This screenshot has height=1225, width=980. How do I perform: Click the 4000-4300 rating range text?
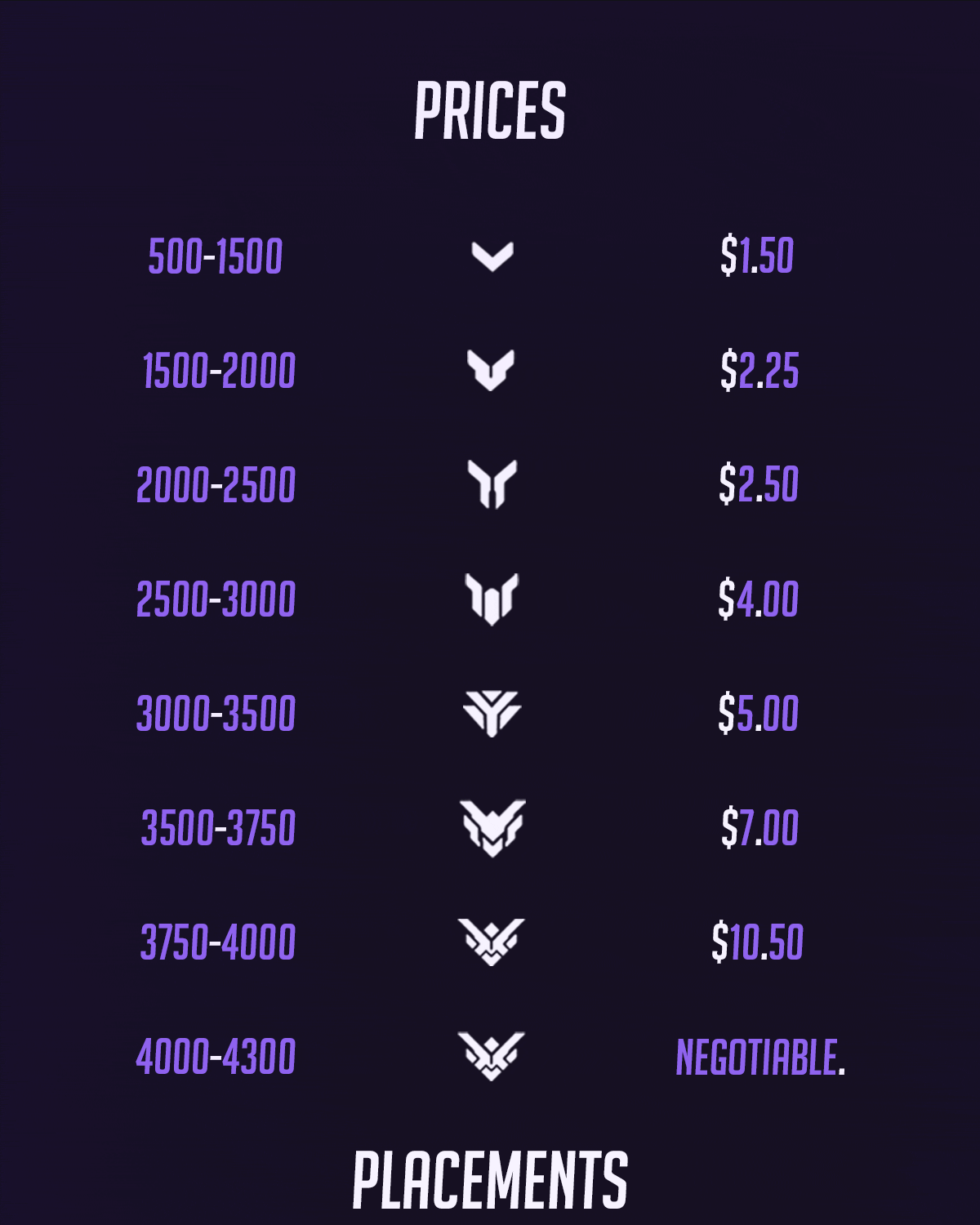[216, 1057]
